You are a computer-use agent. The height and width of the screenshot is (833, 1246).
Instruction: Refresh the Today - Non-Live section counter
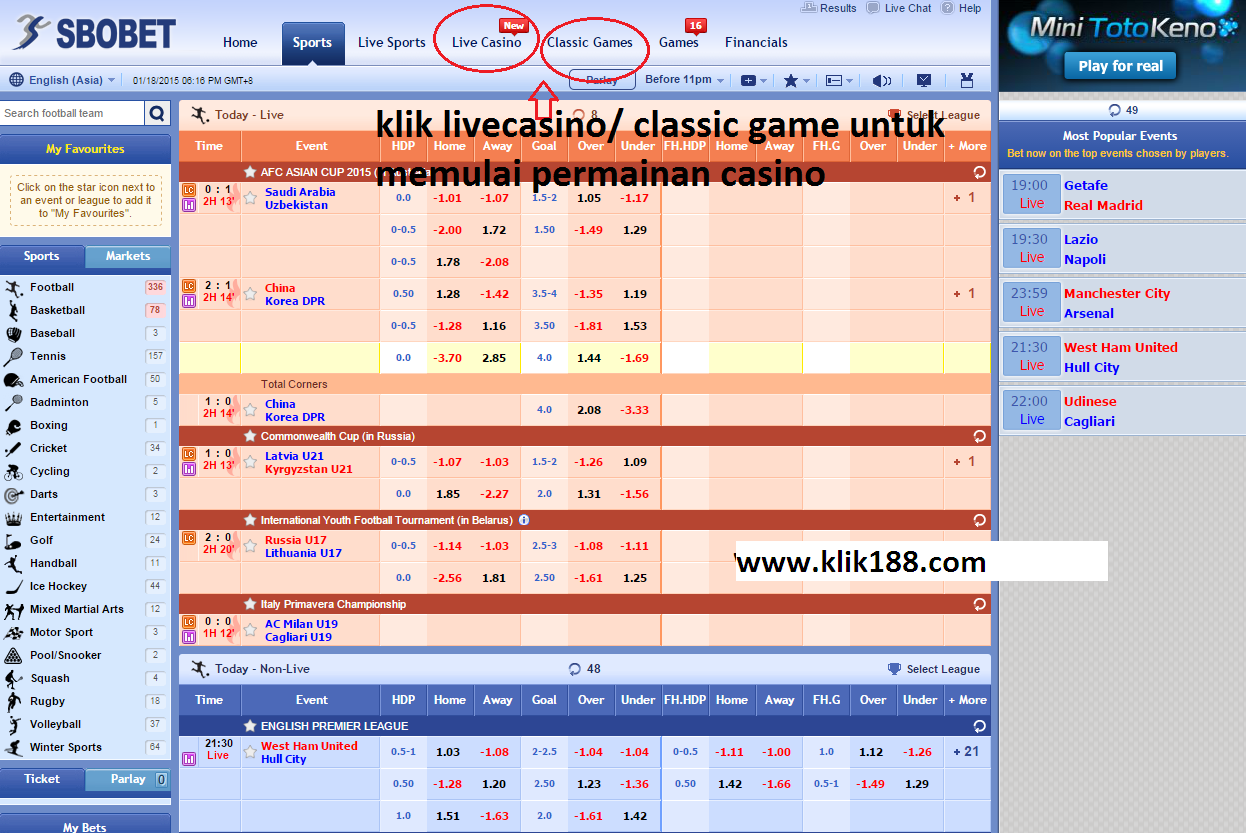[574, 669]
